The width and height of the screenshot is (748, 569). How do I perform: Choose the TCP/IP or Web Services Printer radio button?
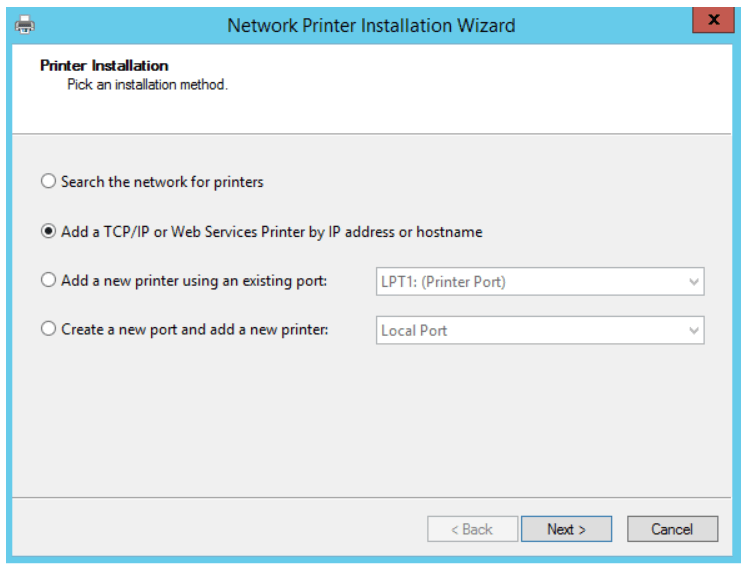coord(49,232)
